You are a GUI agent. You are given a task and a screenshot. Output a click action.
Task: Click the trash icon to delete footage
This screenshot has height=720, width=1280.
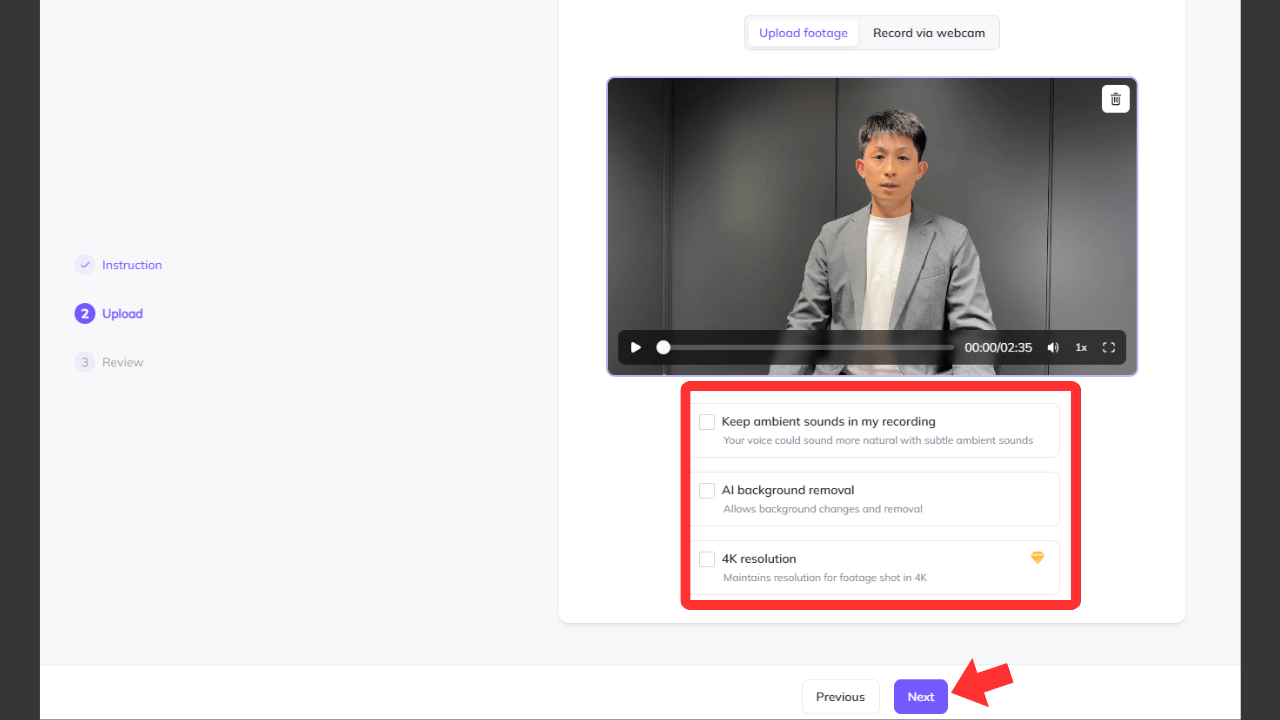(x=1115, y=99)
